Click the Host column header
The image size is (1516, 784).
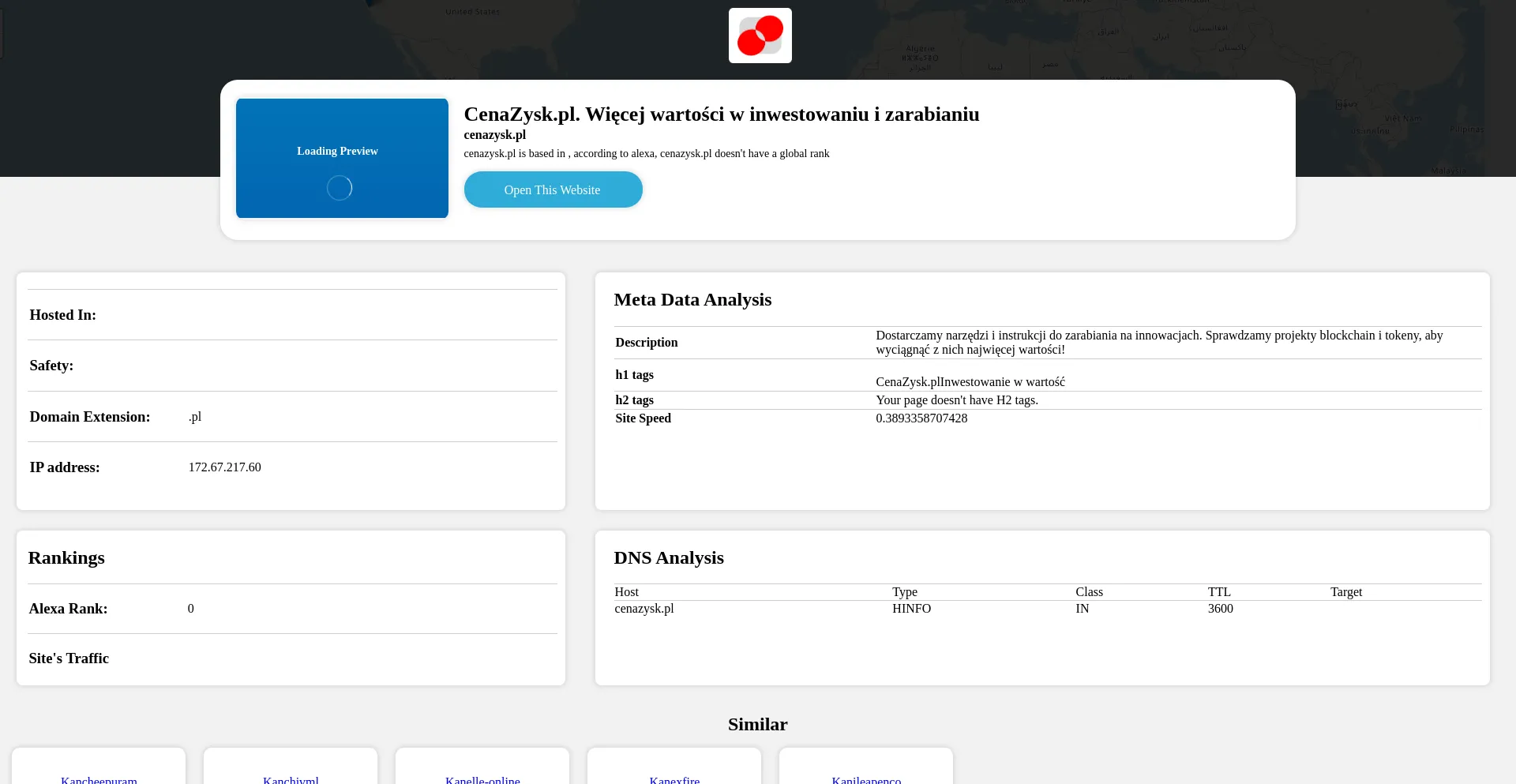point(626,592)
